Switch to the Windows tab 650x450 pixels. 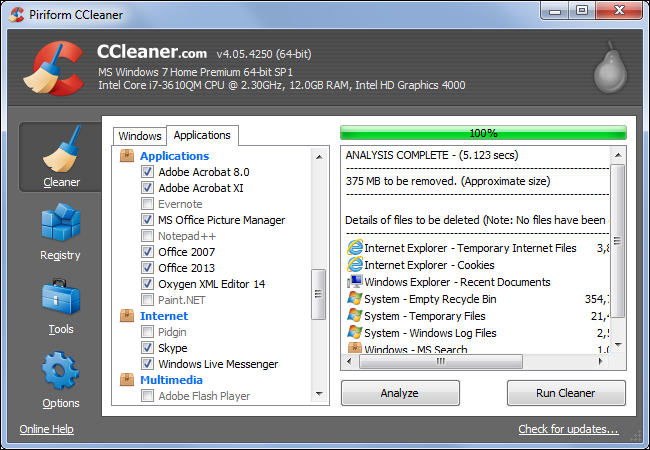click(x=140, y=136)
